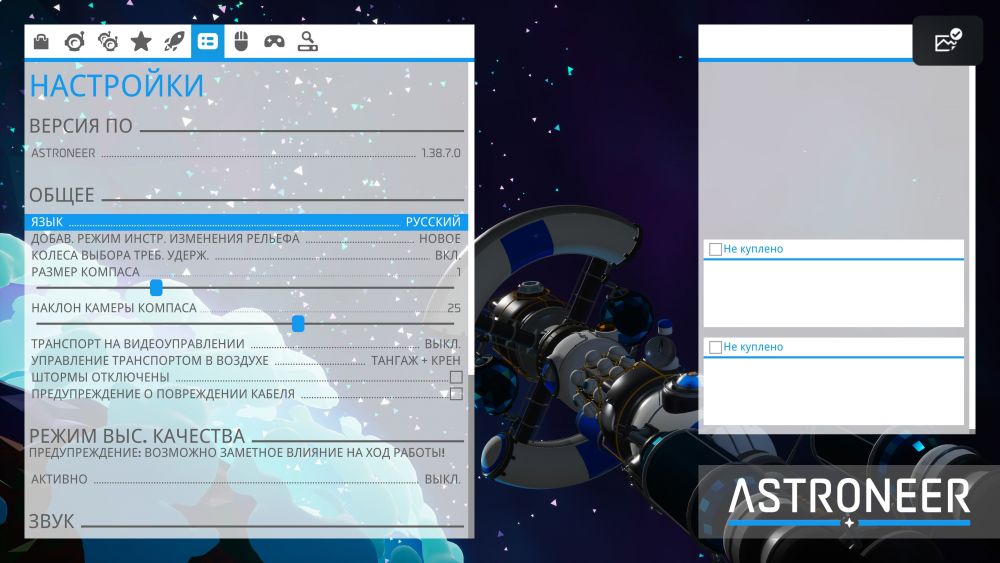Viewport: 1000px width, 563px height.
Task: Select the settings list icon tab
Action: tap(207, 41)
